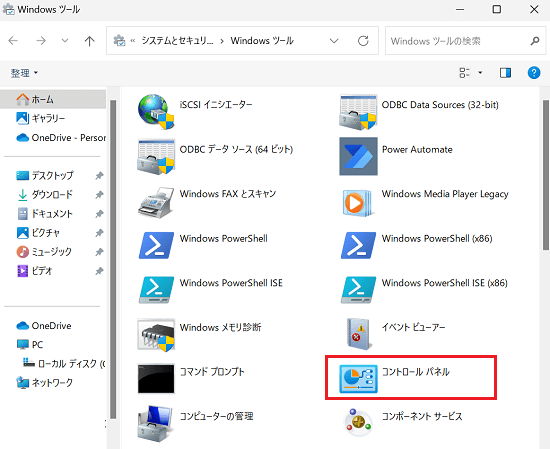
Task: Close the Windows ツール window
Action: pyautogui.click(x=534, y=9)
